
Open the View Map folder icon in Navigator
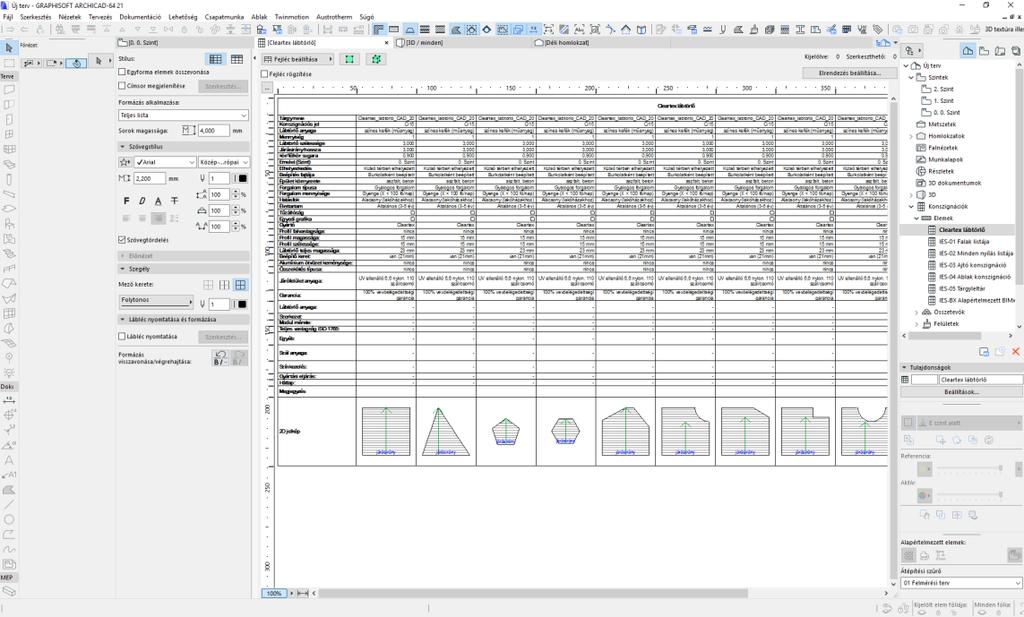pos(984,50)
